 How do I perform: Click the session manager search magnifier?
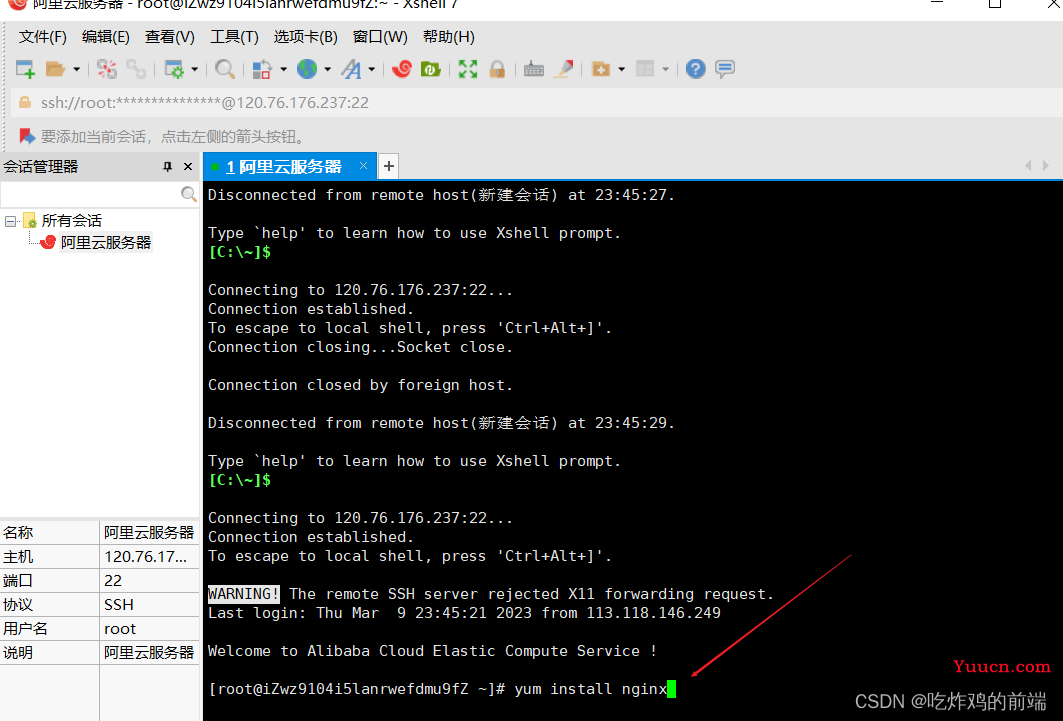coord(189,194)
